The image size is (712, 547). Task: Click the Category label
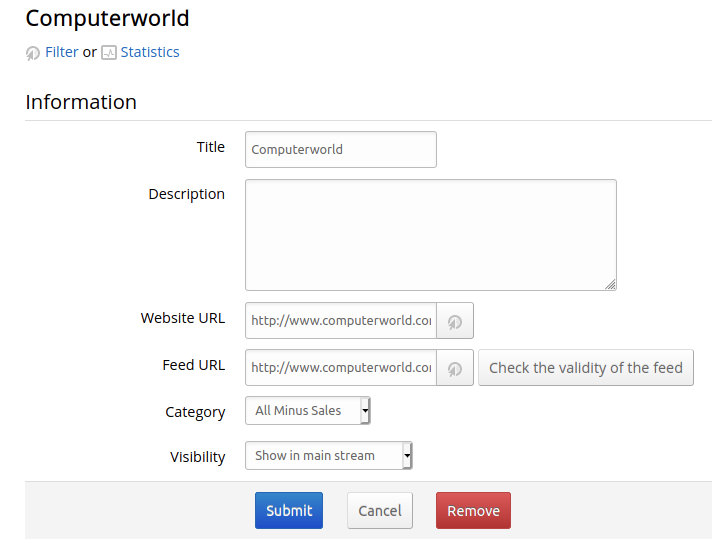pyautogui.click(x=195, y=412)
